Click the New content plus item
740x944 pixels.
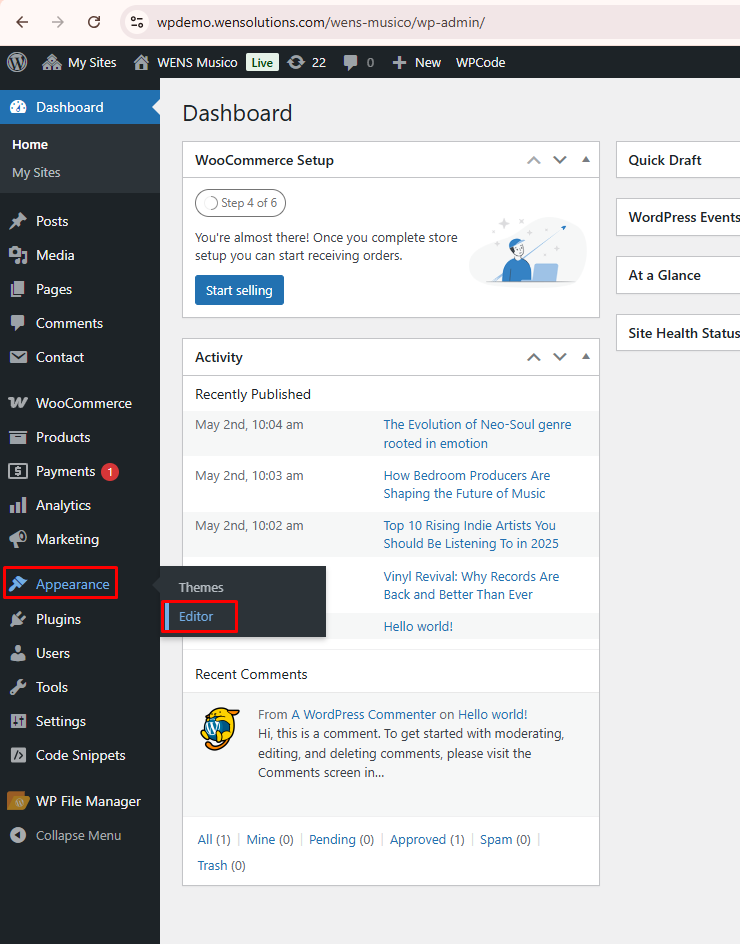pos(416,63)
